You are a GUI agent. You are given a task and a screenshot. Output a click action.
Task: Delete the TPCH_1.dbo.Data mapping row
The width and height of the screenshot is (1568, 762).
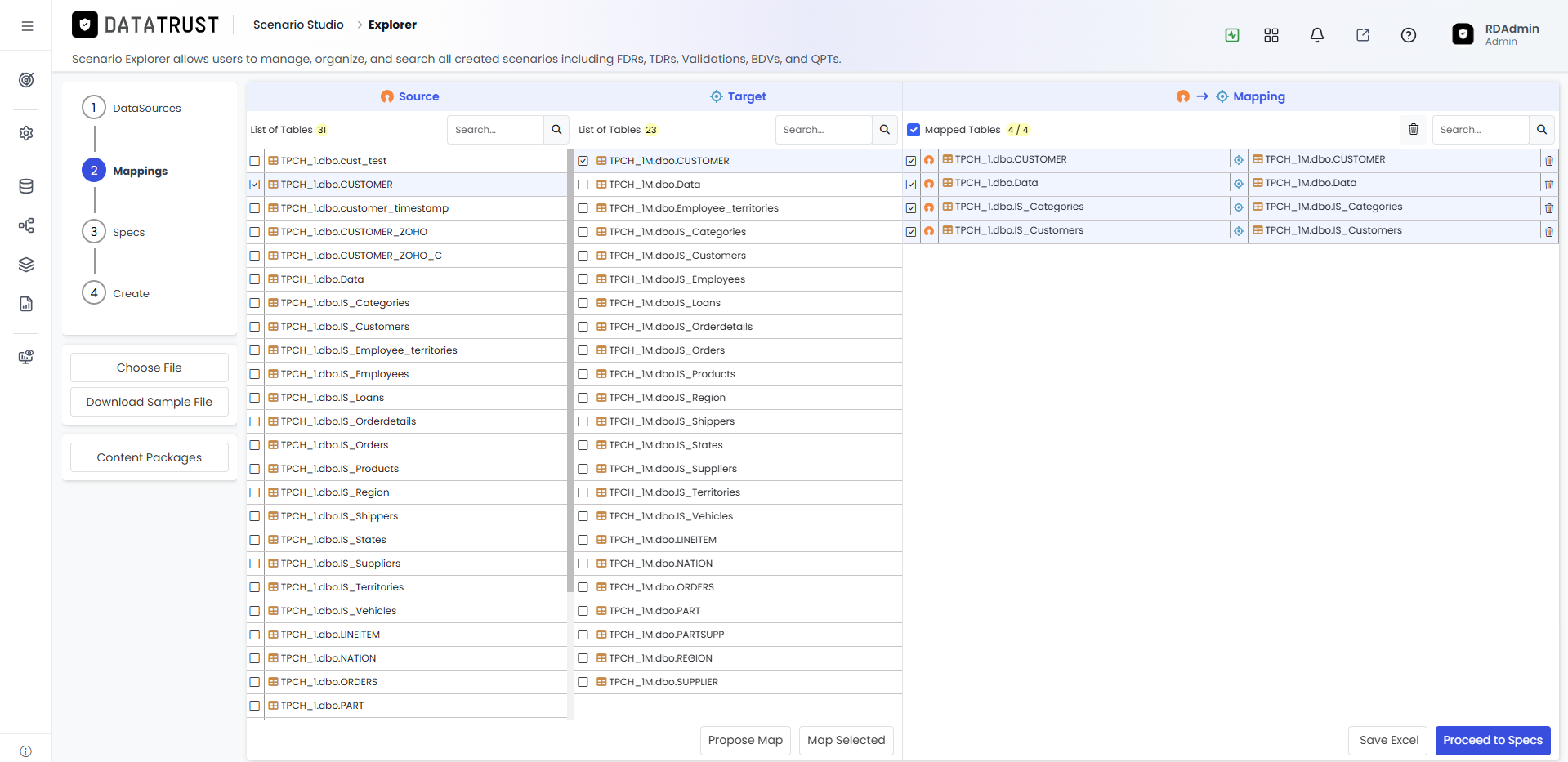point(1549,185)
